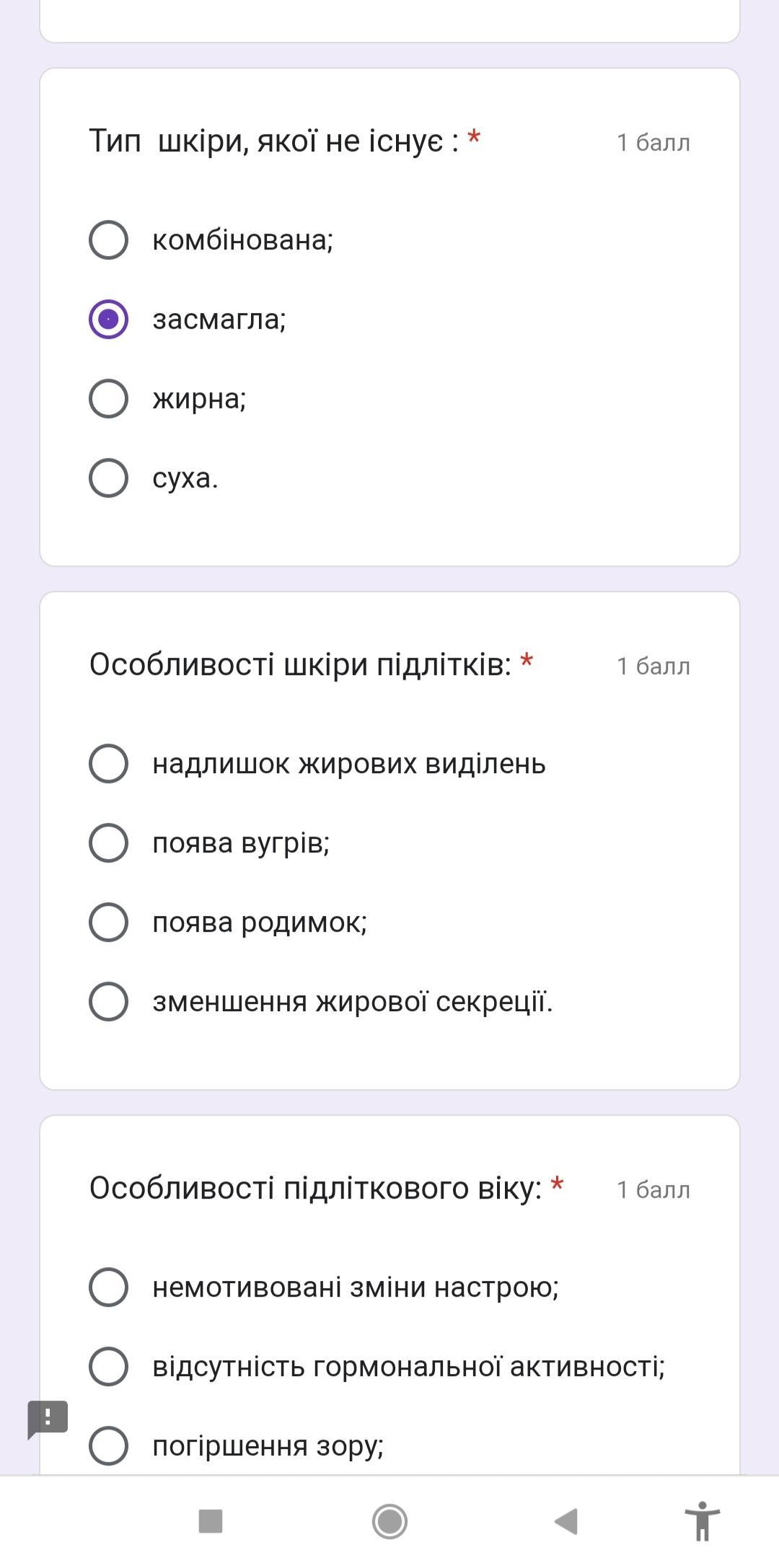Tap the '1 балл' label of skin type question
Screen dimensions: 779x1568
(x=653, y=143)
